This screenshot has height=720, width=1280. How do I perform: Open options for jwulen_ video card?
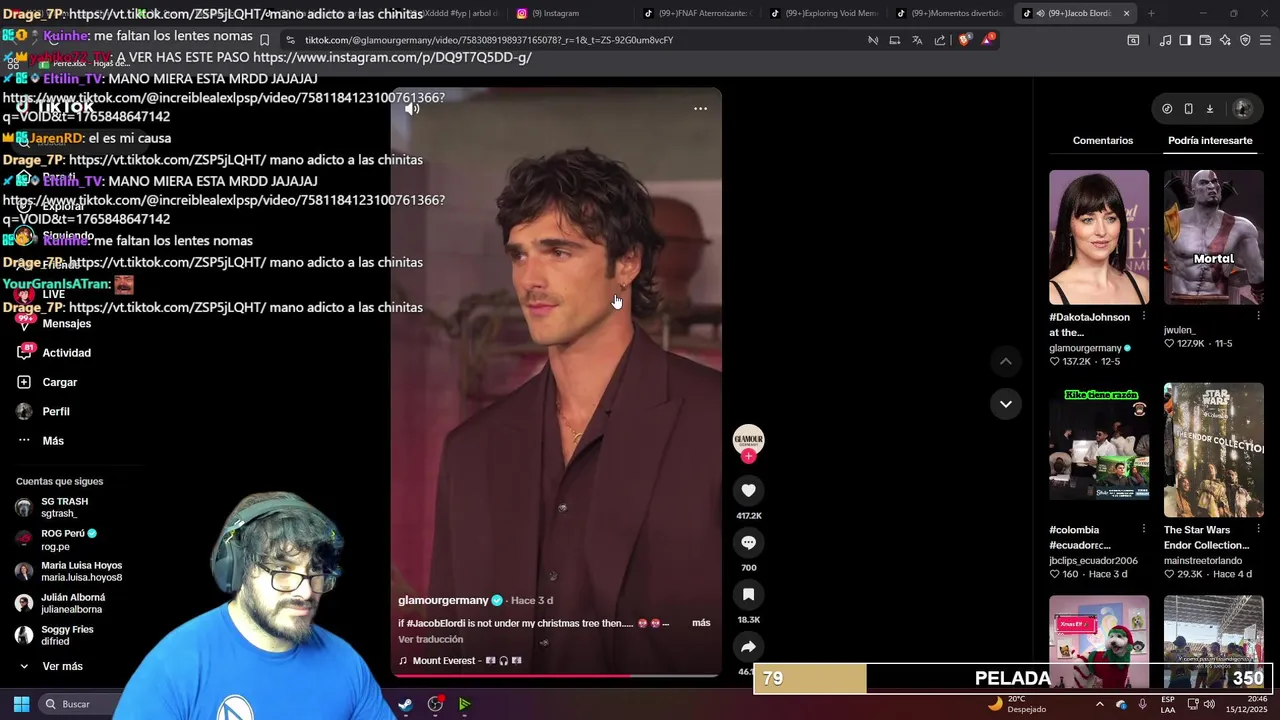[1258, 316]
